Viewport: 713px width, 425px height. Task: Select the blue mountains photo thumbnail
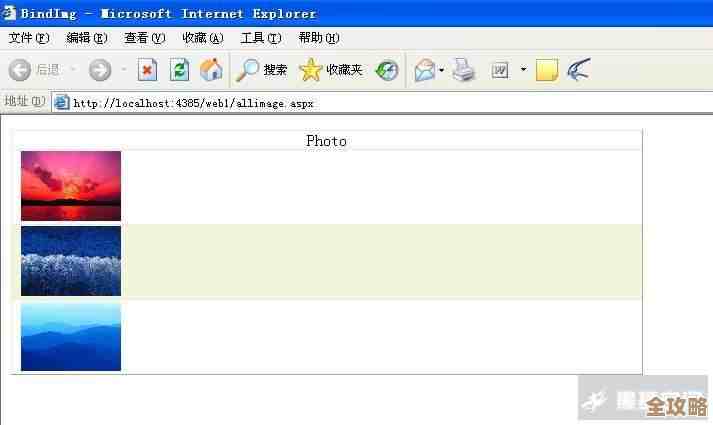click(71, 337)
